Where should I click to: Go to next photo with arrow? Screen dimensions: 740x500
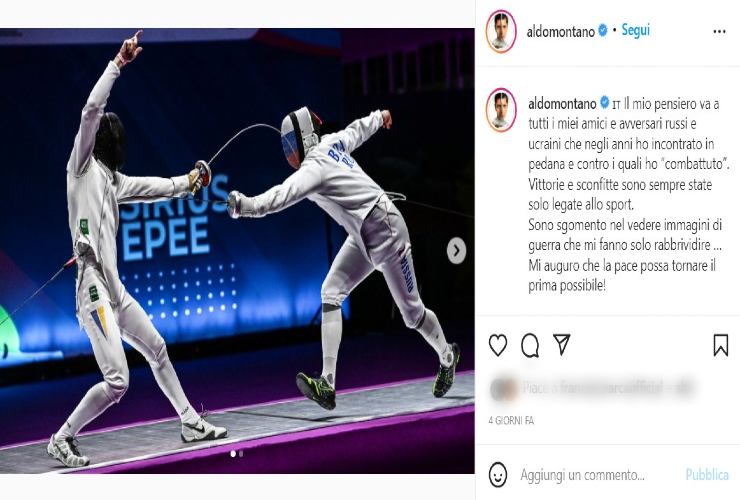[x=456, y=251]
